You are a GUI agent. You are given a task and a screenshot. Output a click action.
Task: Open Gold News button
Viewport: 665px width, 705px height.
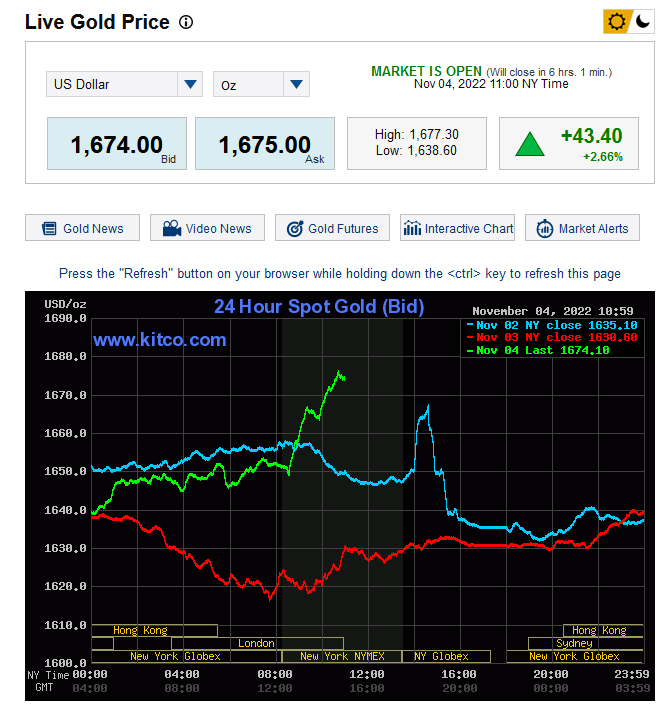coord(82,228)
